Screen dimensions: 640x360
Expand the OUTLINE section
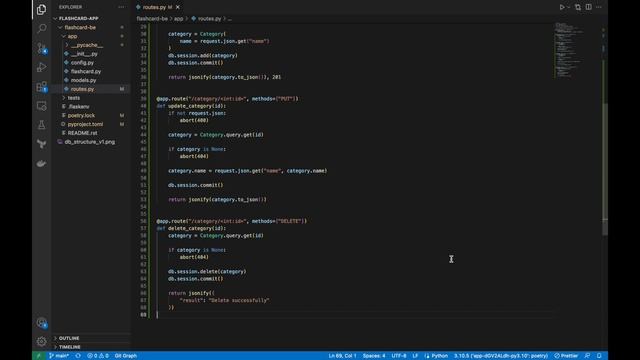click(x=69, y=338)
